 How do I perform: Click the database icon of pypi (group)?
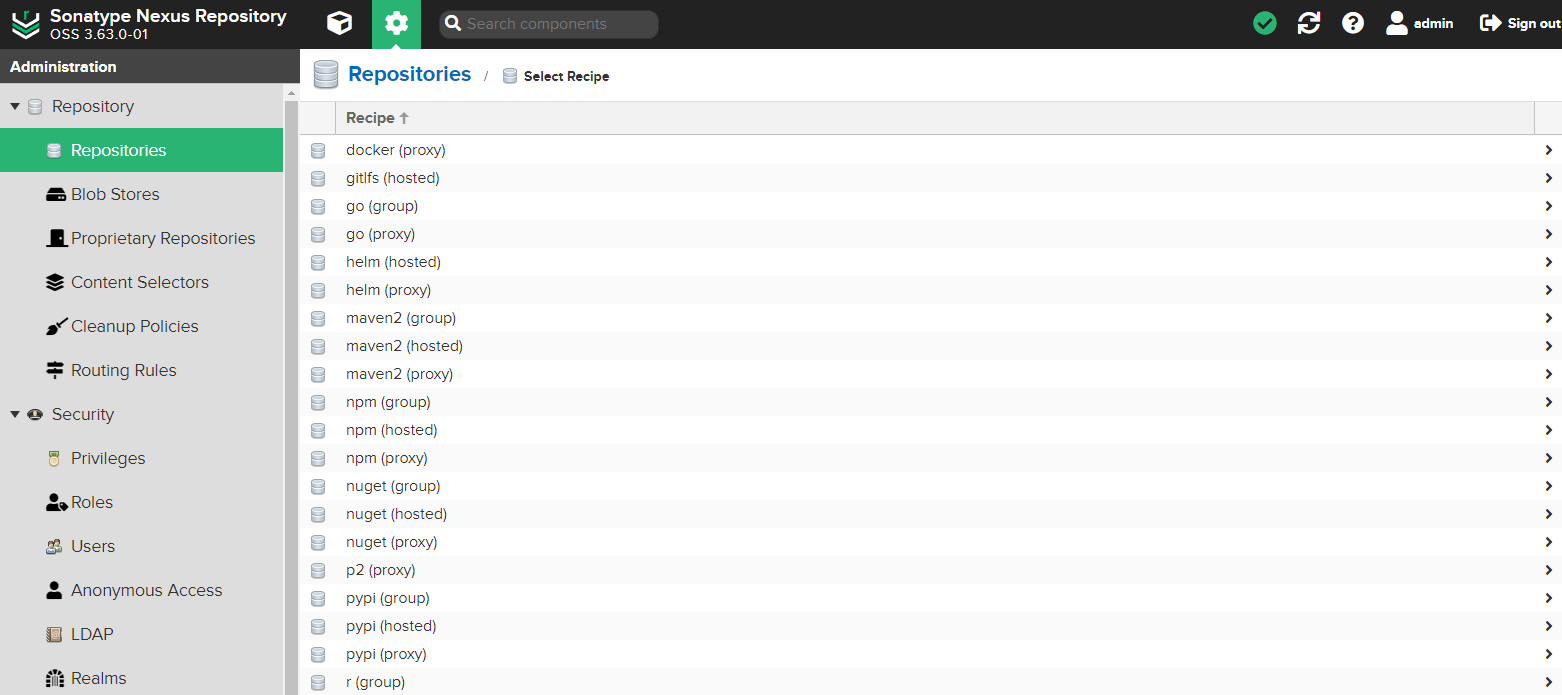pos(318,599)
